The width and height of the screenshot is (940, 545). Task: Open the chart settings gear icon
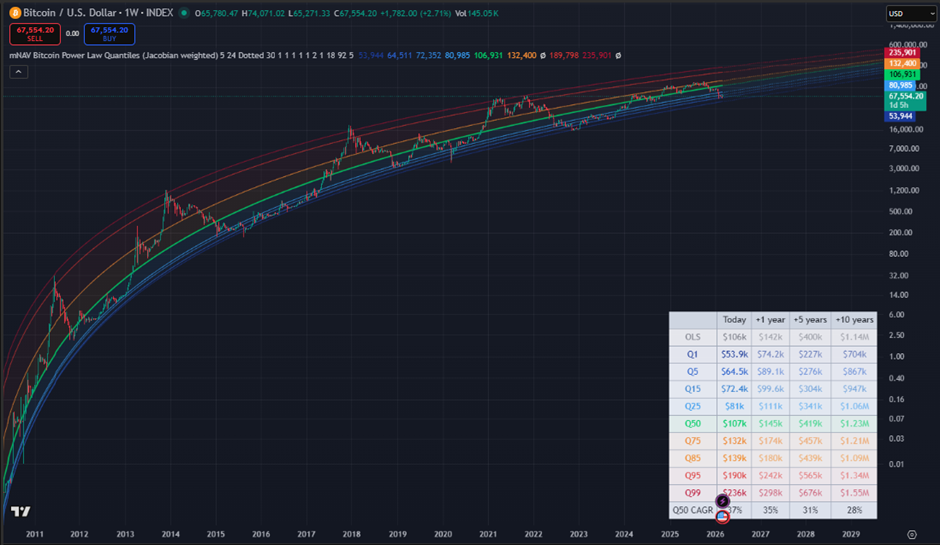point(911,535)
